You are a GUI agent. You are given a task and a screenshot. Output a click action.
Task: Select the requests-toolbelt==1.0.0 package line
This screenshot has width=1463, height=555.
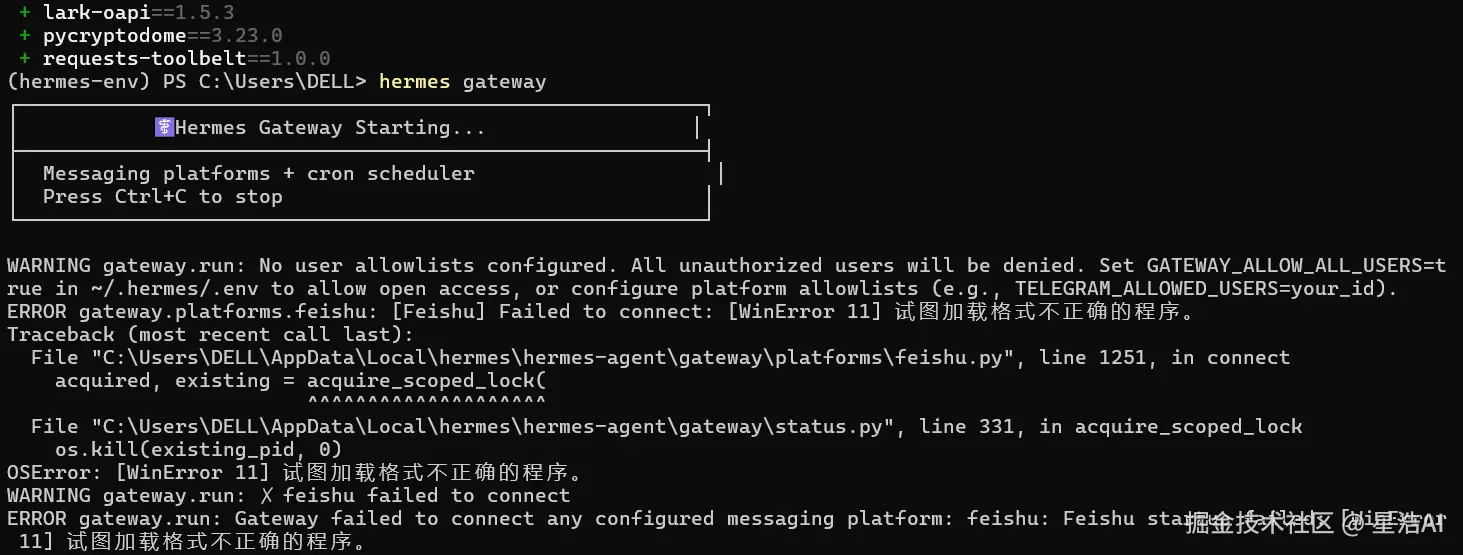(x=186, y=59)
